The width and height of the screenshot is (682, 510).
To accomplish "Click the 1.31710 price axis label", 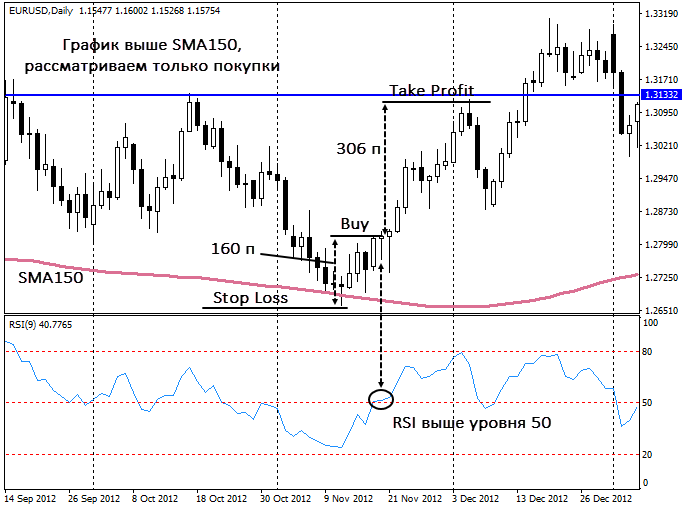I will (662, 80).
